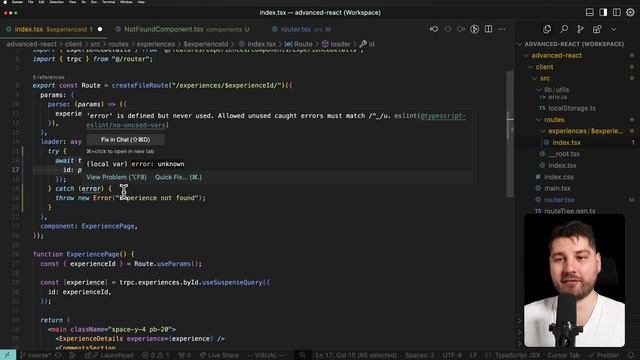Toggle the secondary side bar layout icon

pyautogui.click(x=616, y=12)
